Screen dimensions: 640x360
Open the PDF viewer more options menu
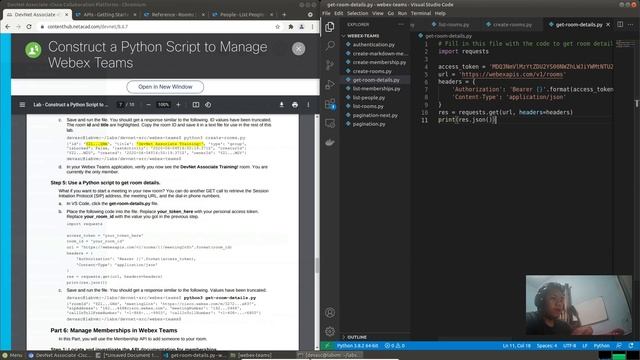[x=308, y=105]
